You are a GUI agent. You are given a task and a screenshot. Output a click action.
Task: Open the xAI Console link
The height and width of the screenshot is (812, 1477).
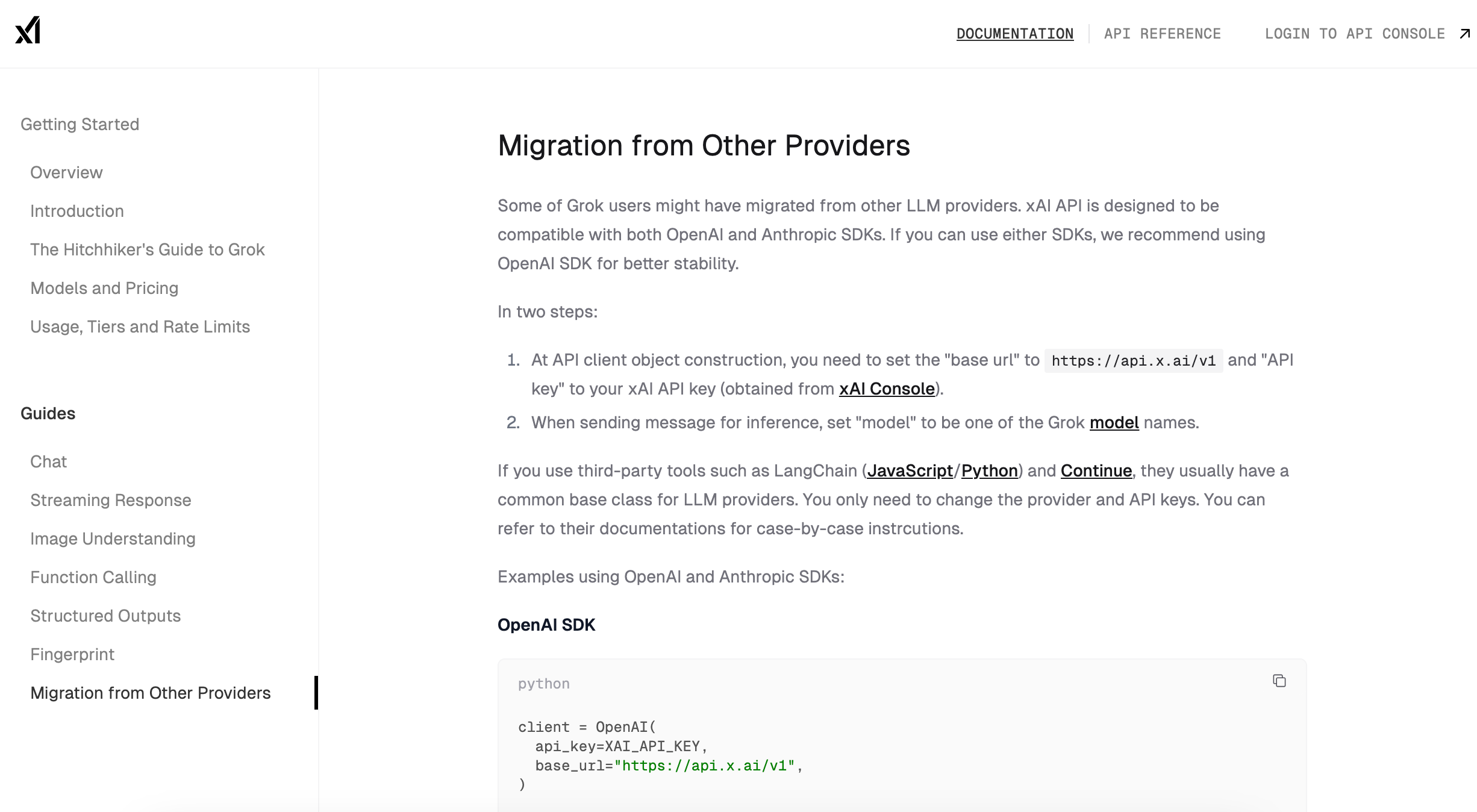point(887,389)
